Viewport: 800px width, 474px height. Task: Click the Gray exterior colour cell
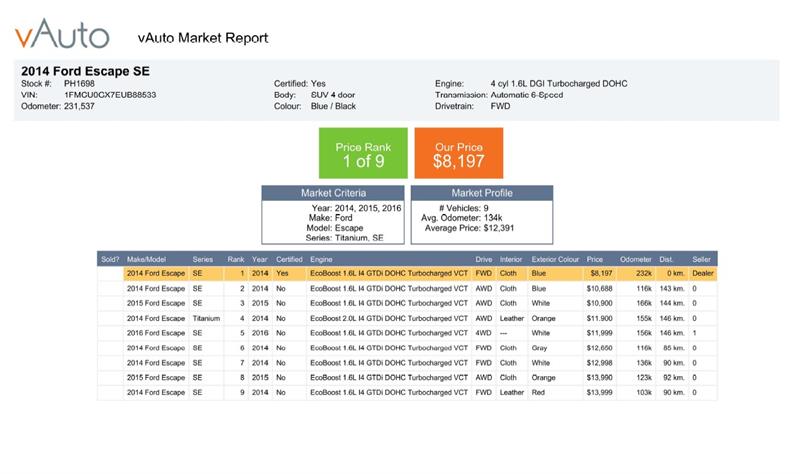pyautogui.click(x=539, y=348)
